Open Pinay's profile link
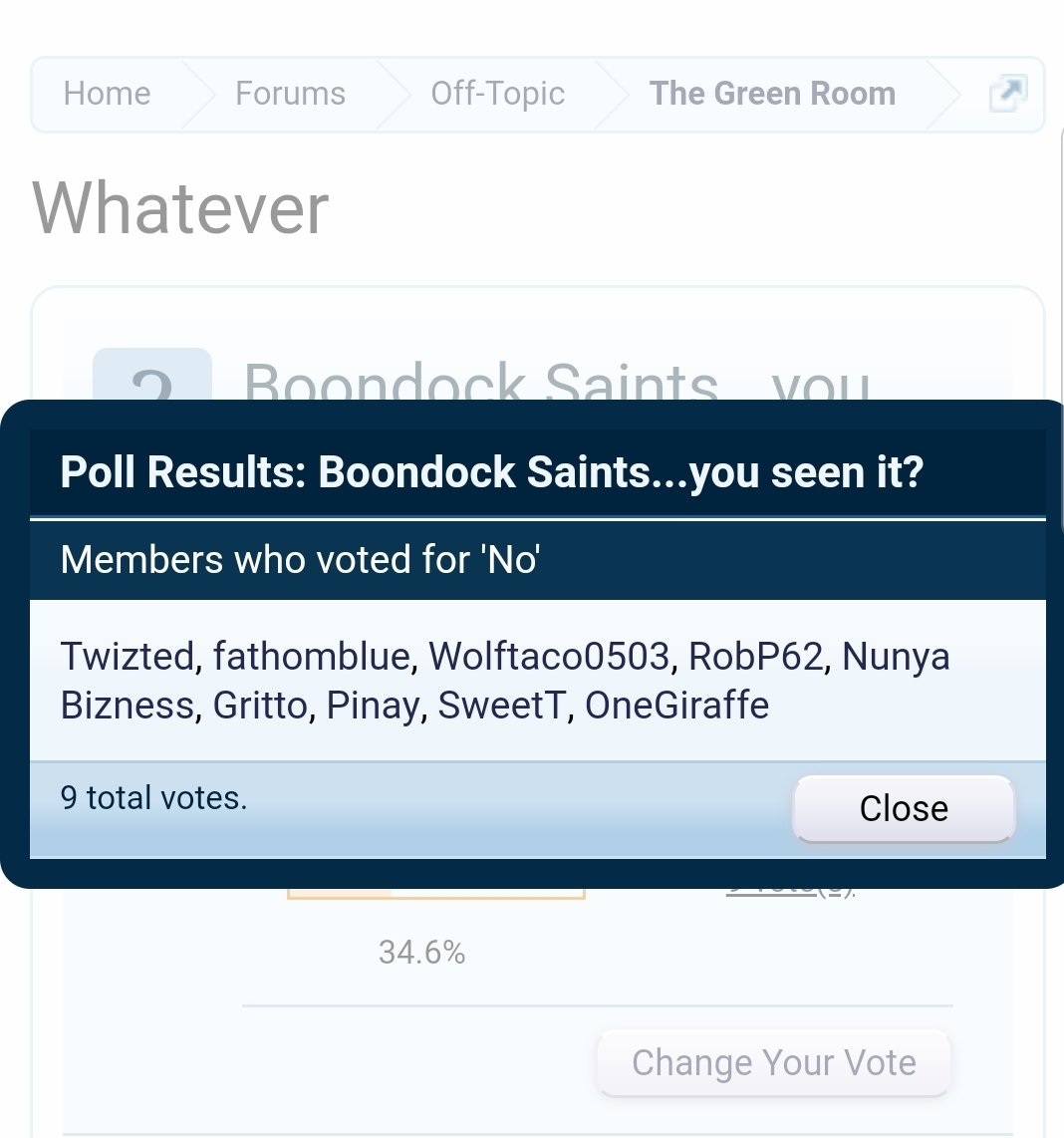The width and height of the screenshot is (1064, 1138). click(x=372, y=706)
